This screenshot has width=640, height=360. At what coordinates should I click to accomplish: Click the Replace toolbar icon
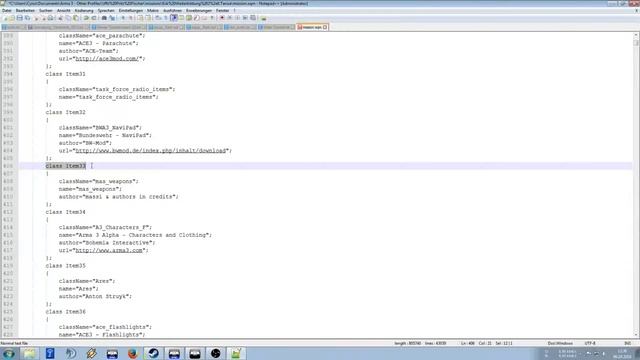(x=111, y=18)
